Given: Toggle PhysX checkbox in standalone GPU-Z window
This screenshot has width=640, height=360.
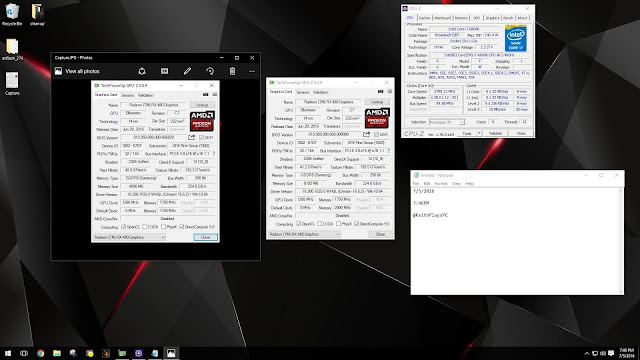Looking at the screenshot, I should pyautogui.click(x=338, y=224).
